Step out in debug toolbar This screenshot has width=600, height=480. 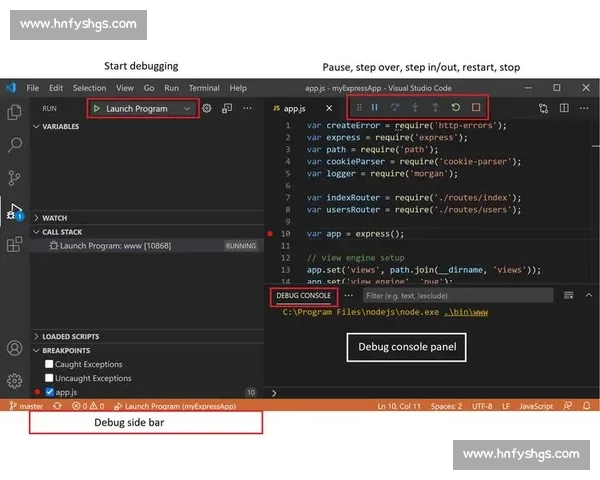click(x=435, y=107)
